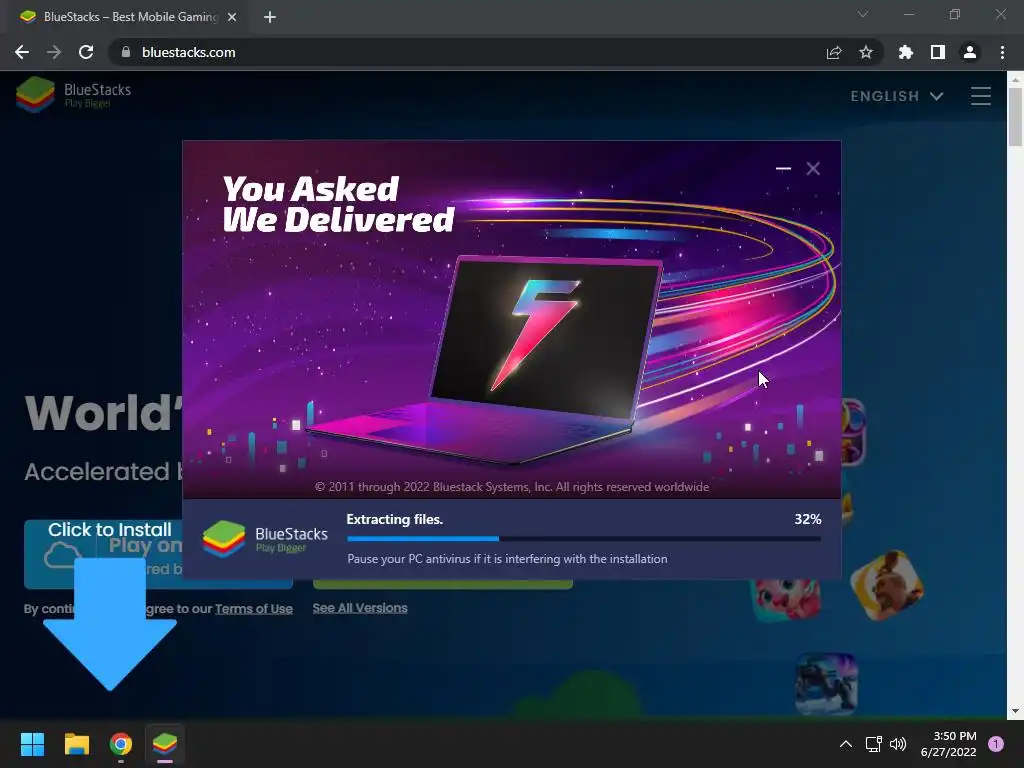Close the BlueStacks installer window
This screenshot has width=1024, height=768.
click(x=813, y=168)
